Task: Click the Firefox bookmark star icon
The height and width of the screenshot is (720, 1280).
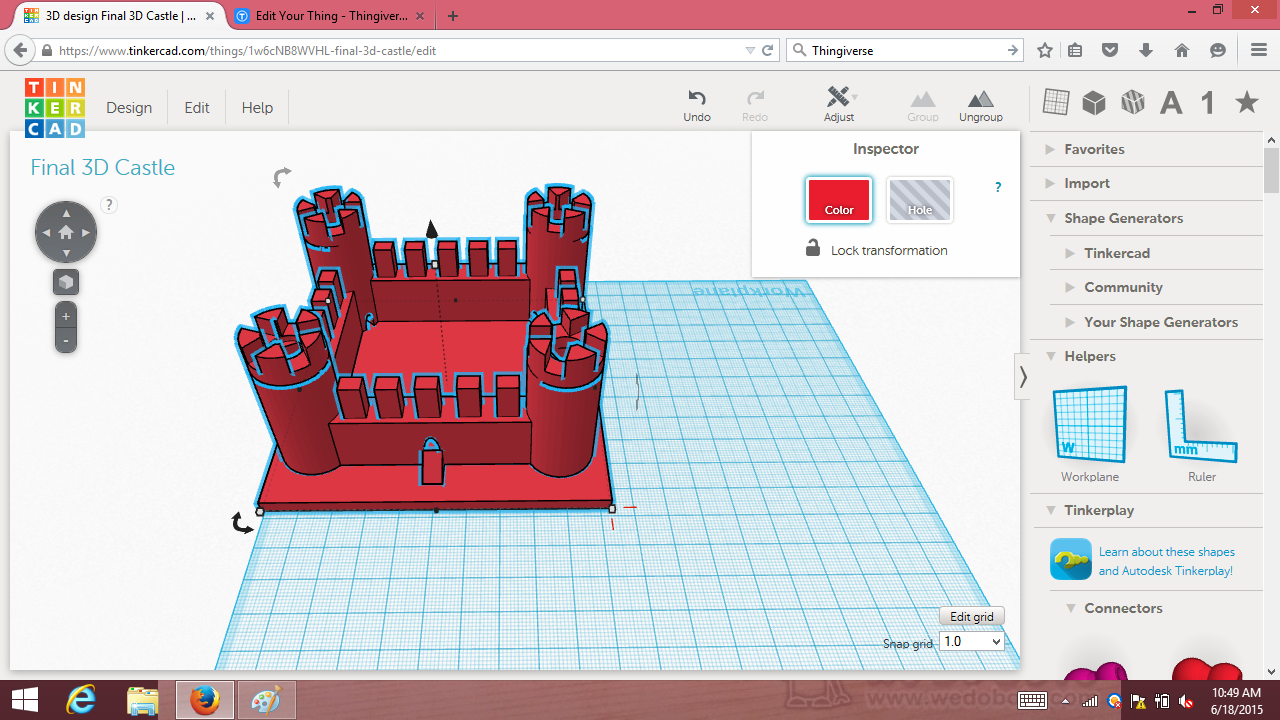Action: click(1045, 50)
